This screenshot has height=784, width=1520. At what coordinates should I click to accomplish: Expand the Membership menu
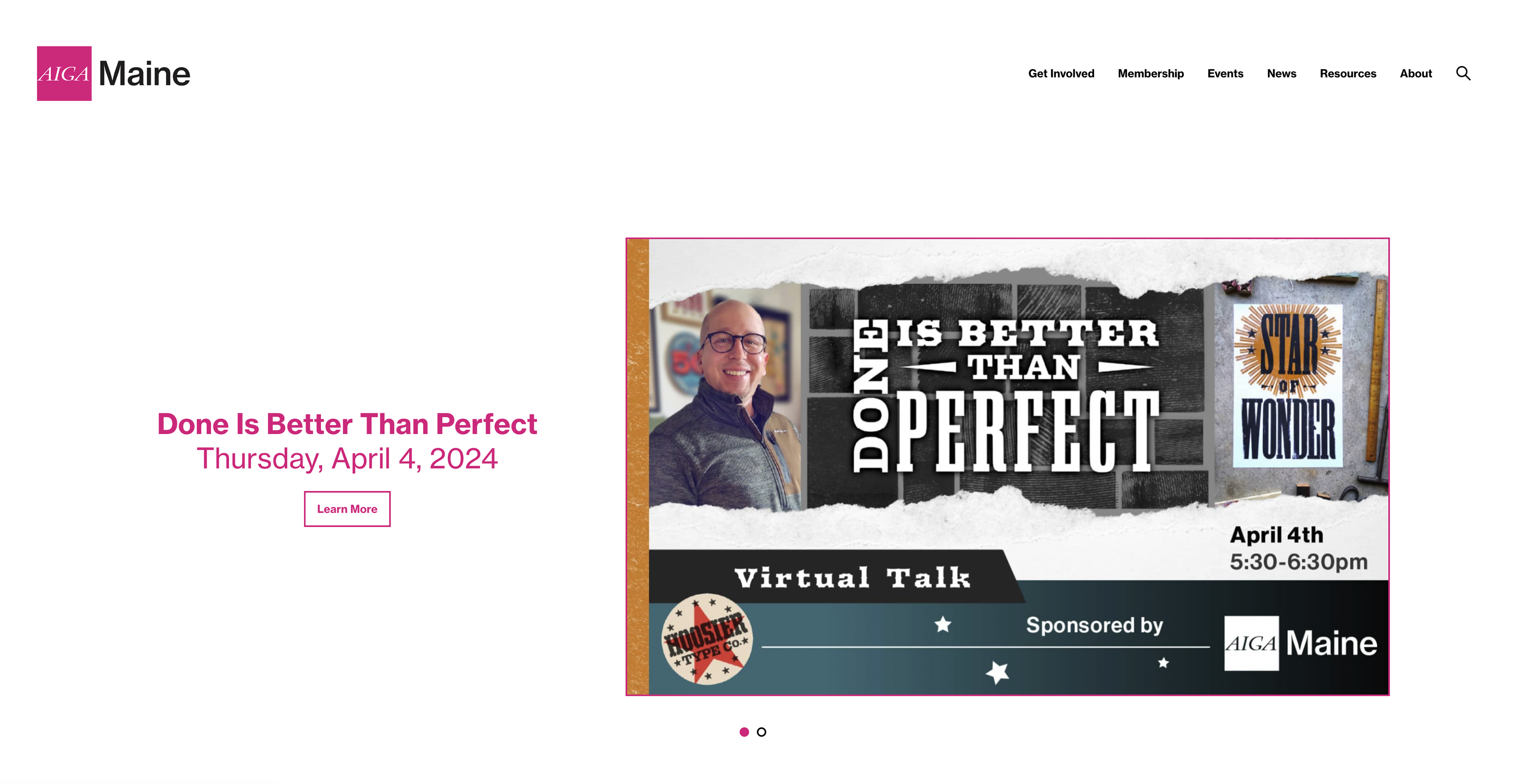coord(1151,74)
